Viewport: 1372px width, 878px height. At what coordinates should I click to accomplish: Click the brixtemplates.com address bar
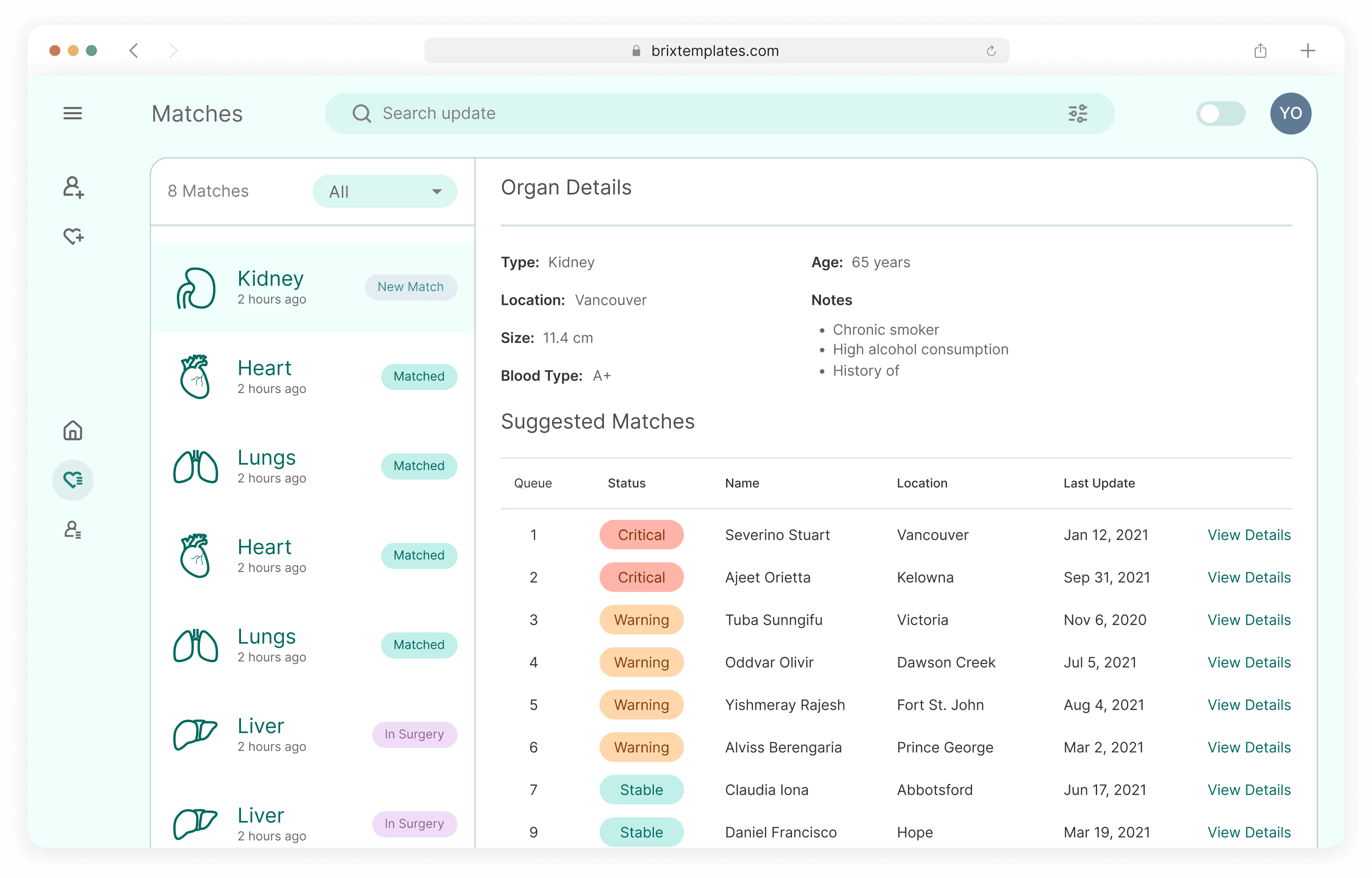click(x=717, y=51)
